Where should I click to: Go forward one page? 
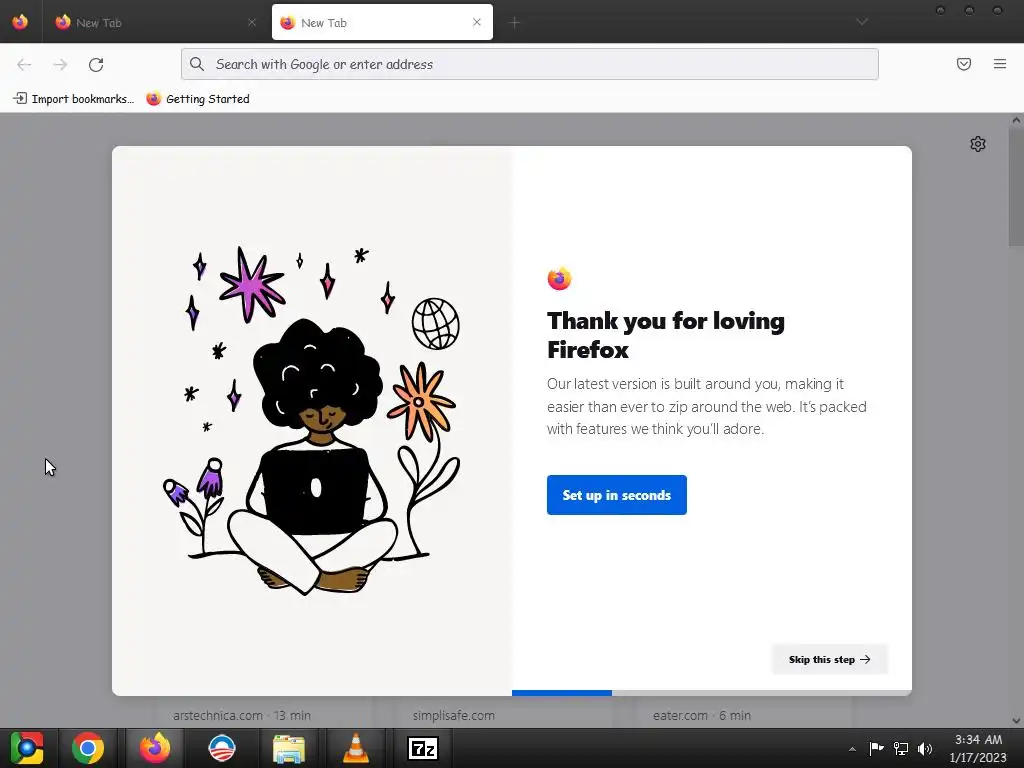(60, 64)
